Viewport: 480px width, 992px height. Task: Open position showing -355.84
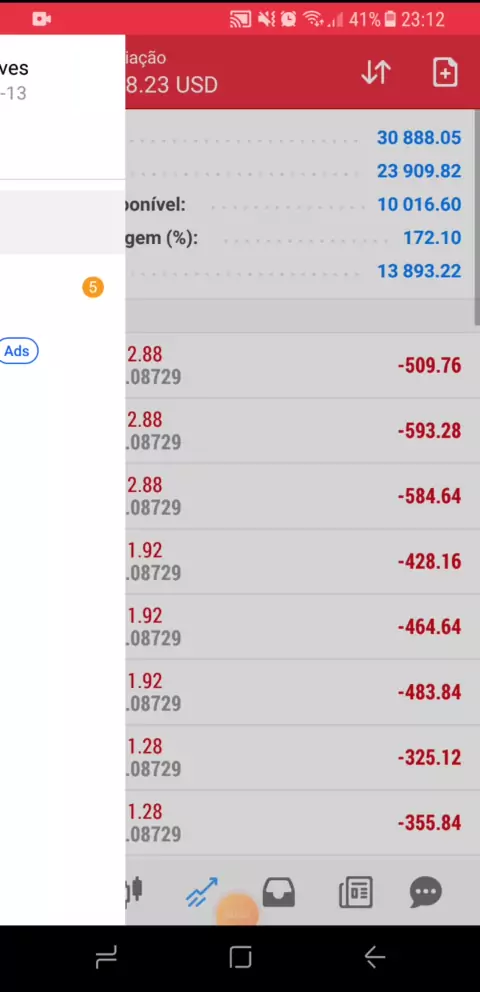302,822
